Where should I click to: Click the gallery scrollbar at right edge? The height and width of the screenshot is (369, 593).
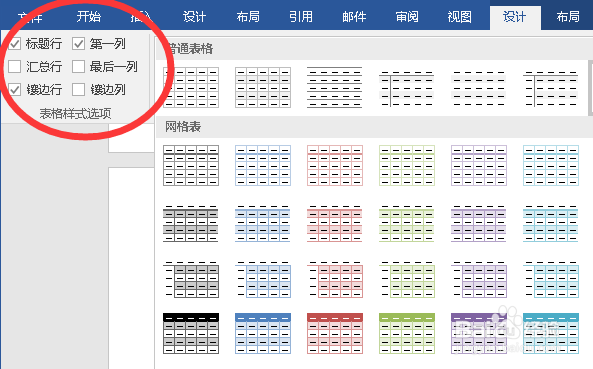590,88
